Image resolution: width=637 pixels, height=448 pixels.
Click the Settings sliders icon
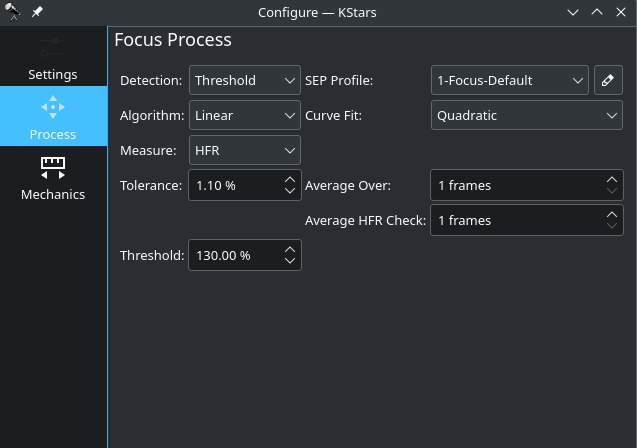[53, 47]
